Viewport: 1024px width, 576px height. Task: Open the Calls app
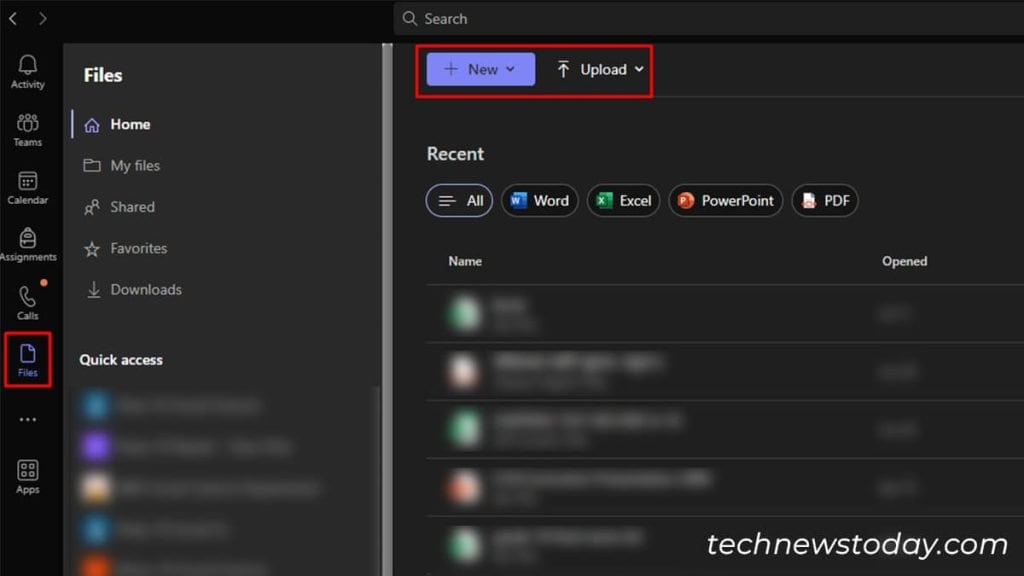pos(27,300)
